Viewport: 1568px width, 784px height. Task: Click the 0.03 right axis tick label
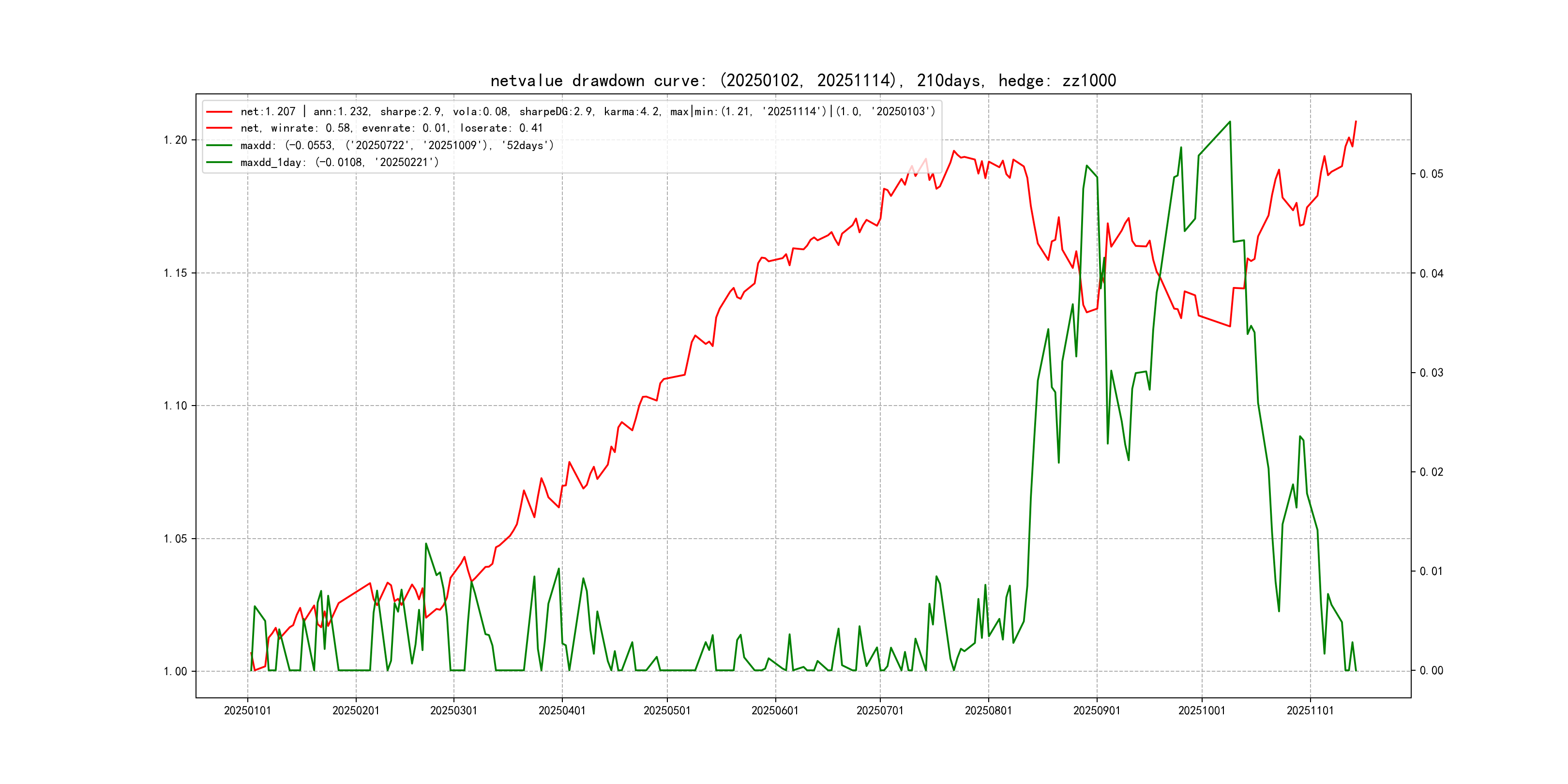pyautogui.click(x=1431, y=373)
